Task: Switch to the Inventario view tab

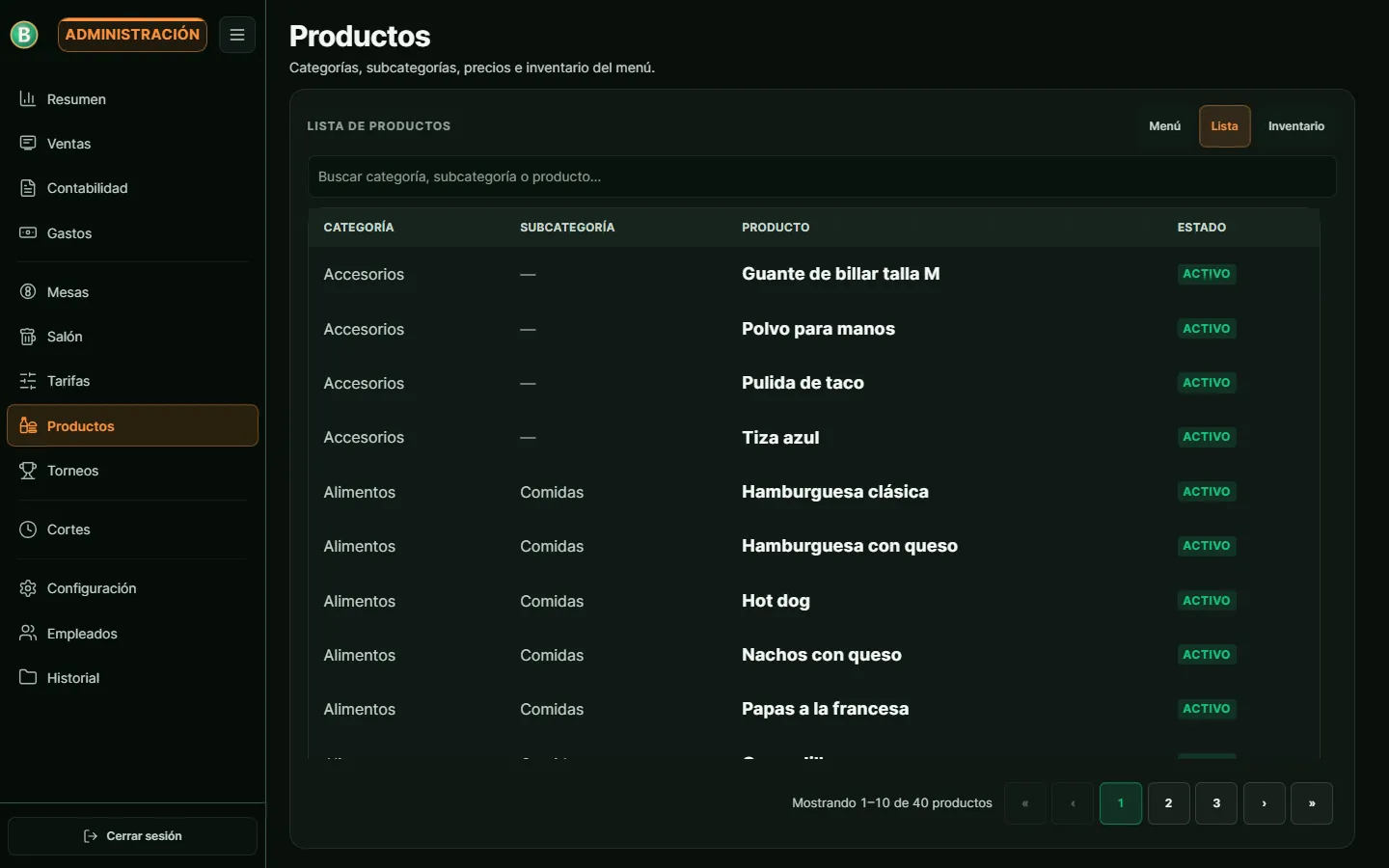Action: coord(1295,126)
